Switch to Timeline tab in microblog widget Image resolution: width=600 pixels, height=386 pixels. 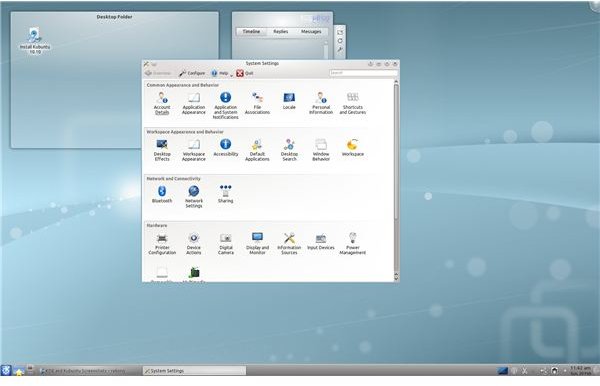point(251,31)
